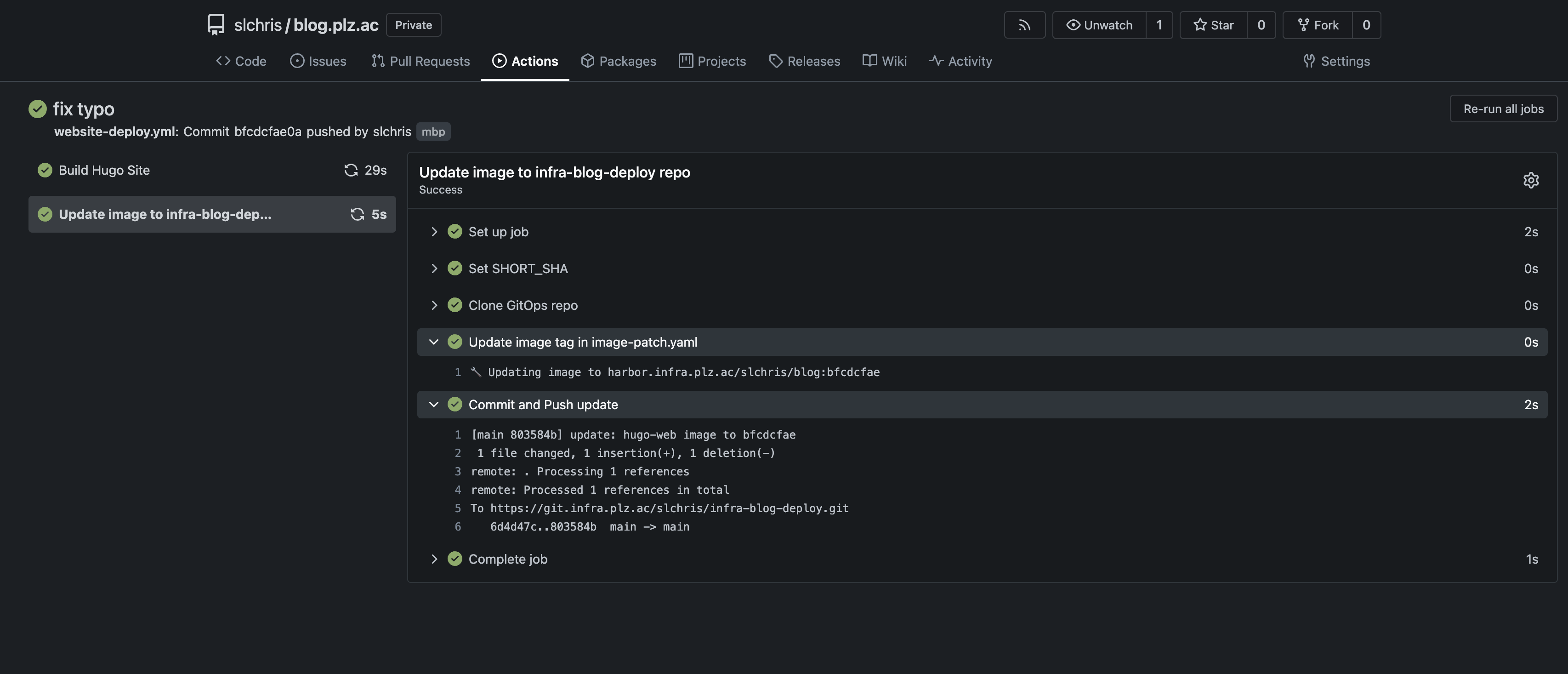The image size is (1568, 674).
Task: Toggle Unwatch for this repository
Action: 1099,25
